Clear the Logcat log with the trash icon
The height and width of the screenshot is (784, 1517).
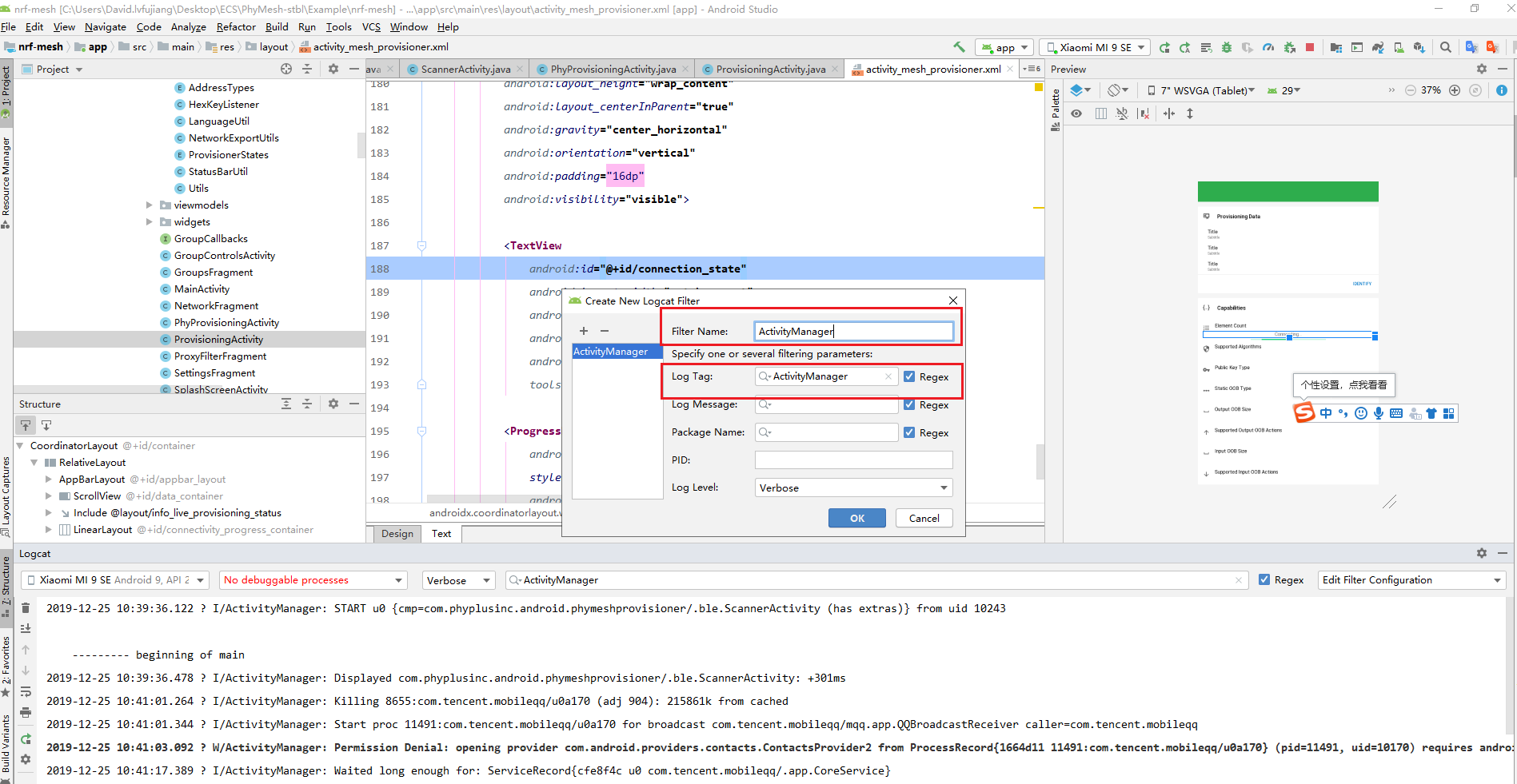click(x=26, y=609)
